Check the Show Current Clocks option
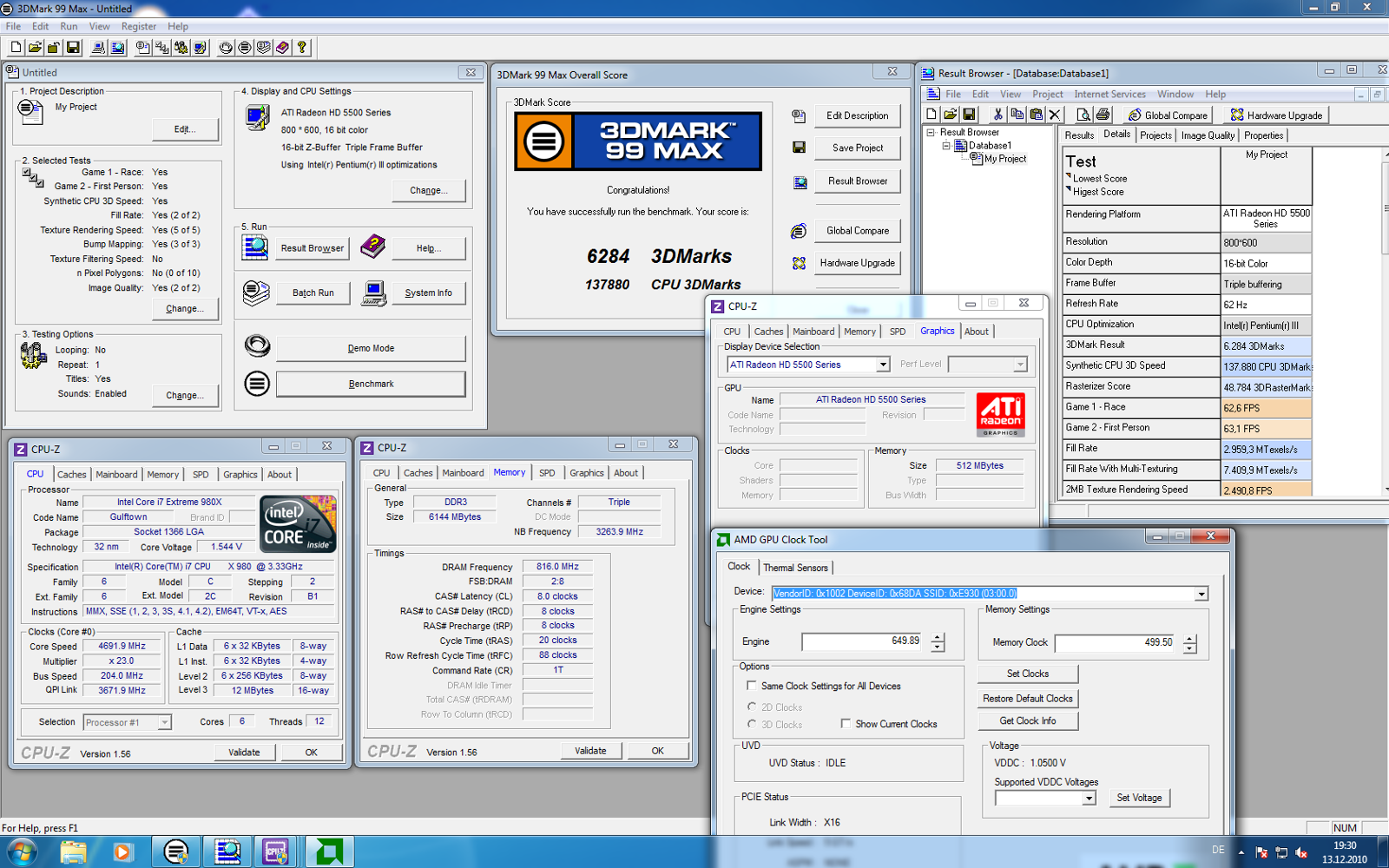Screen dimensions: 1389x868 (846, 723)
